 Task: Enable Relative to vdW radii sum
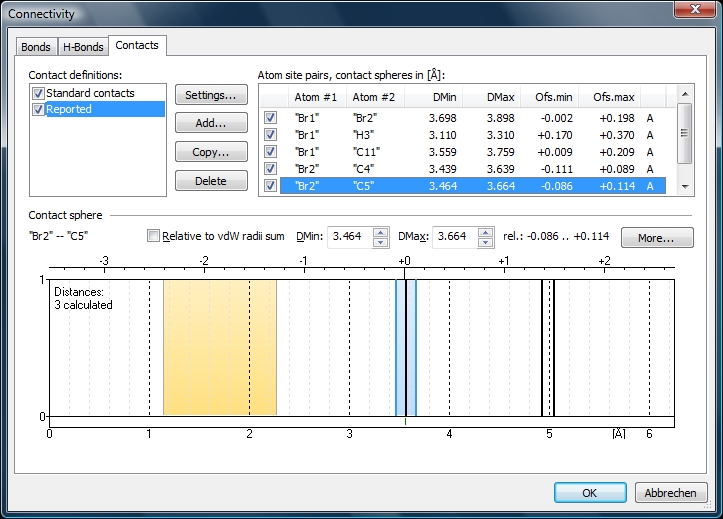pyautogui.click(x=153, y=236)
